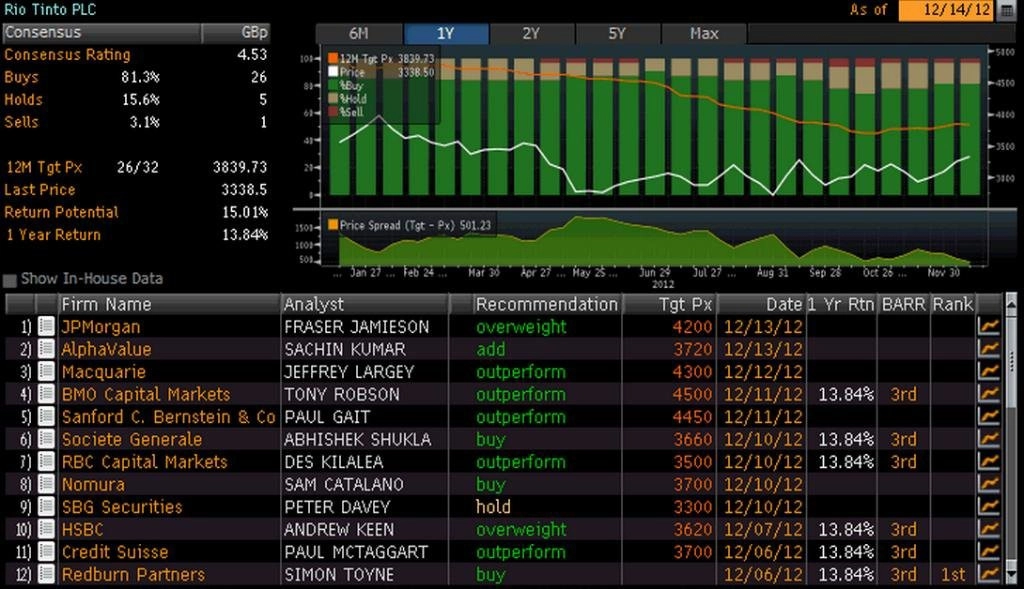Show chart icon for Credit Suisse row
The width and height of the screenshot is (1024, 589).
tap(989, 551)
